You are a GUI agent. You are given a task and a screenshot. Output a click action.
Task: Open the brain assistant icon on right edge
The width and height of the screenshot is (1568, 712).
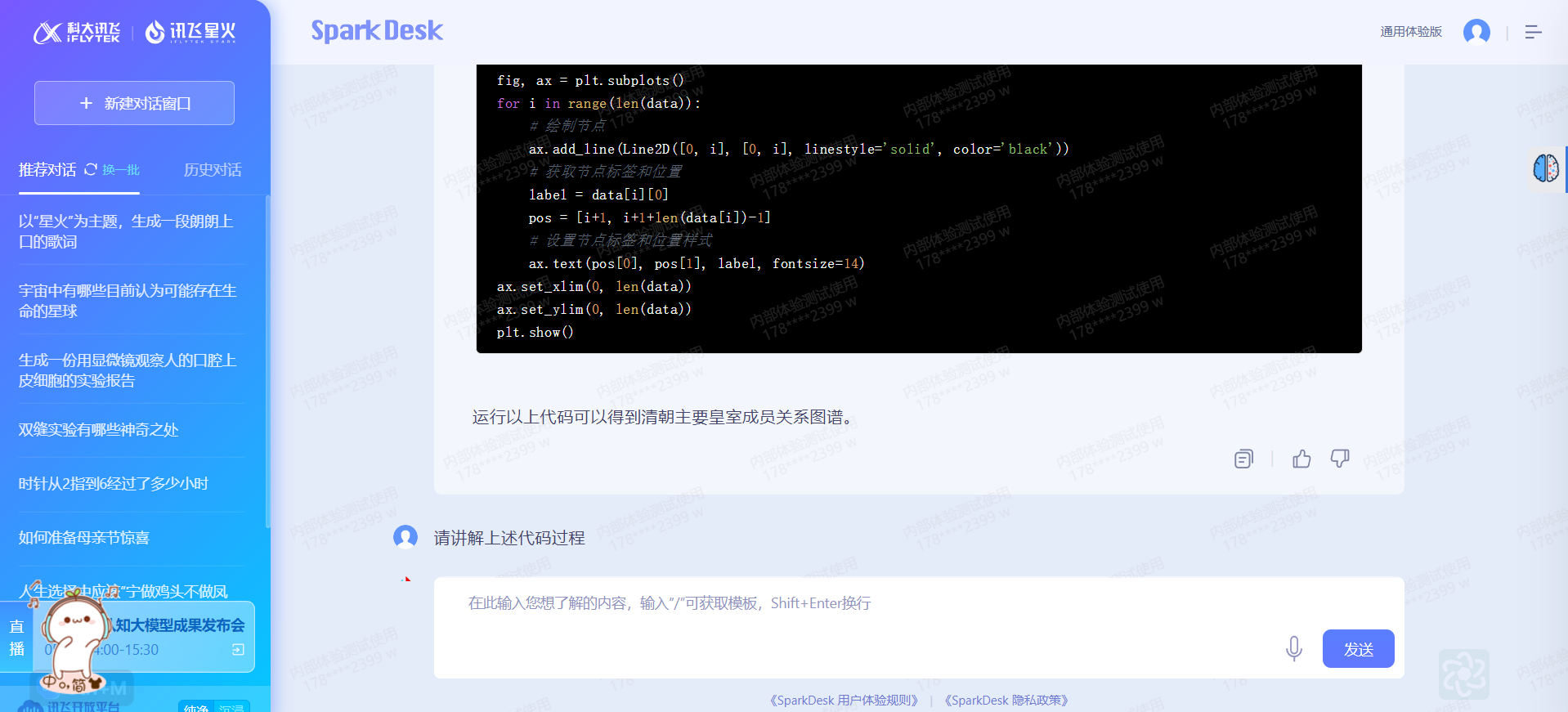pos(1545,168)
